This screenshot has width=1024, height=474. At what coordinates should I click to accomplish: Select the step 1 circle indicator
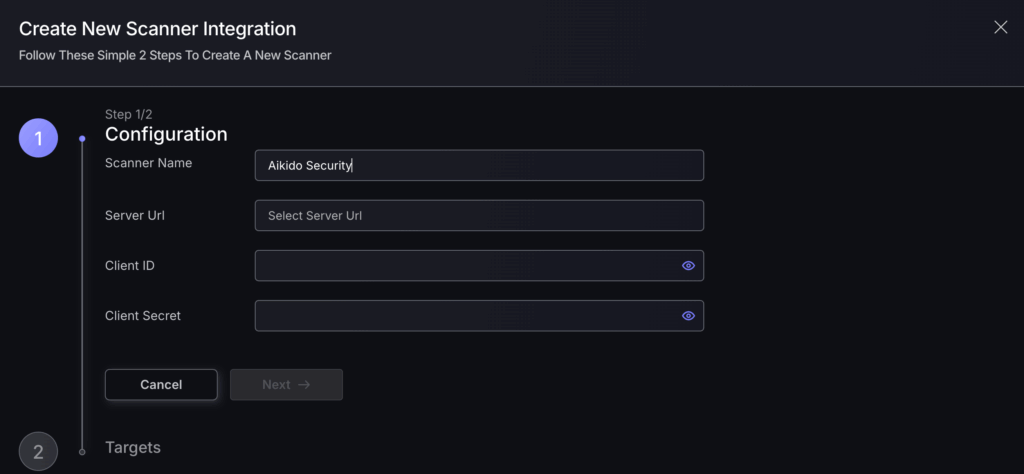[39, 138]
